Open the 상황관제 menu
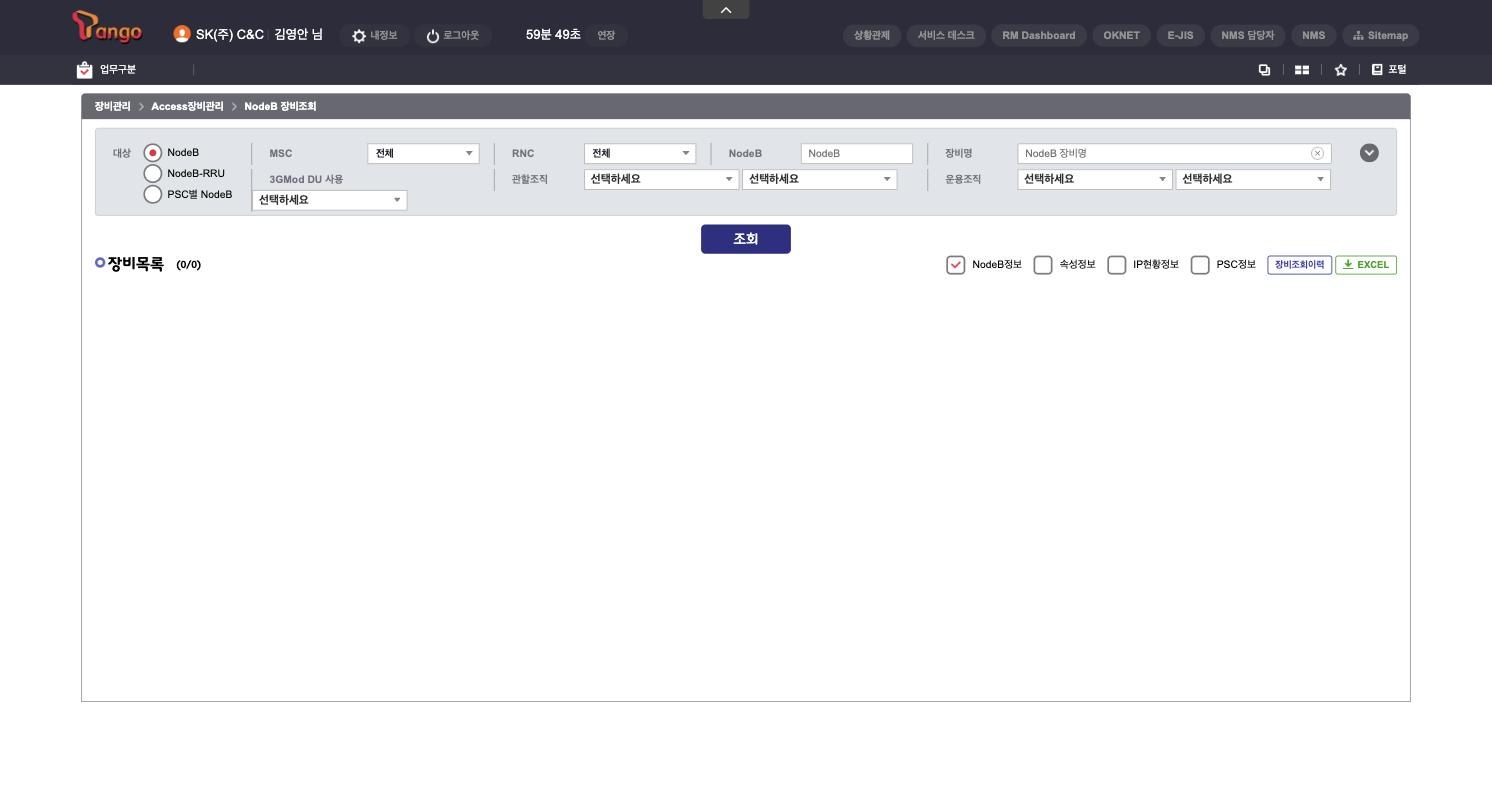The height and width of the screenshot is (812, 1492). 872,35
